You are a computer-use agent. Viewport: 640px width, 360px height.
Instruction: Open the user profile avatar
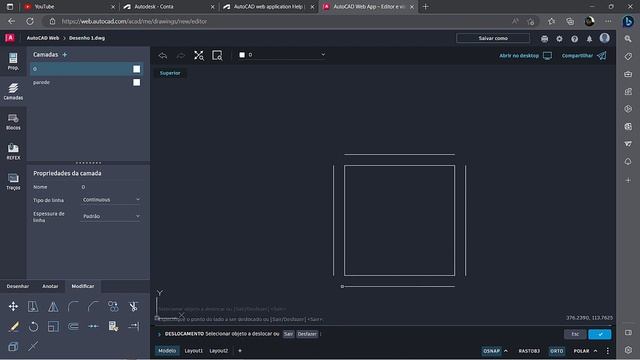[604, 38]
